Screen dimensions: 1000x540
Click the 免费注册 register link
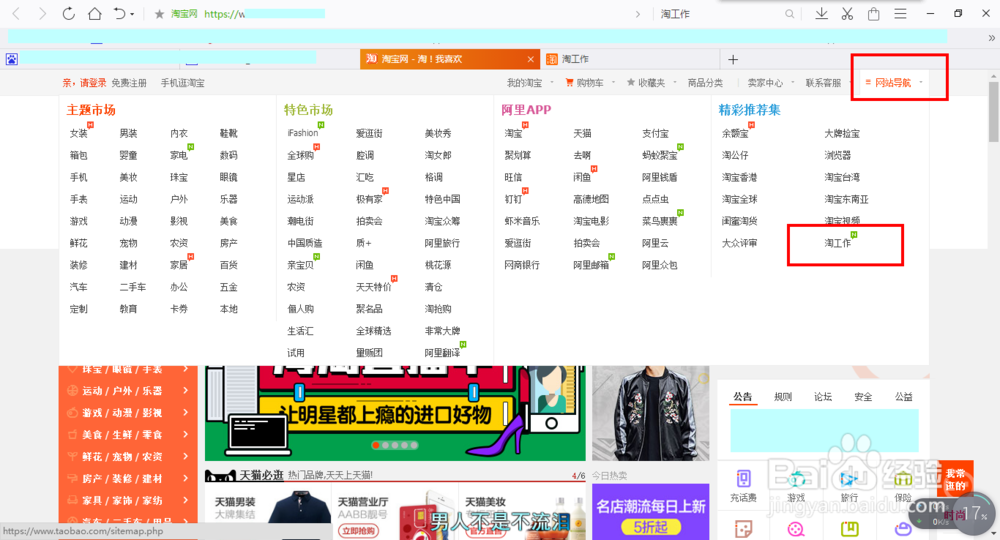coord(129,83)
